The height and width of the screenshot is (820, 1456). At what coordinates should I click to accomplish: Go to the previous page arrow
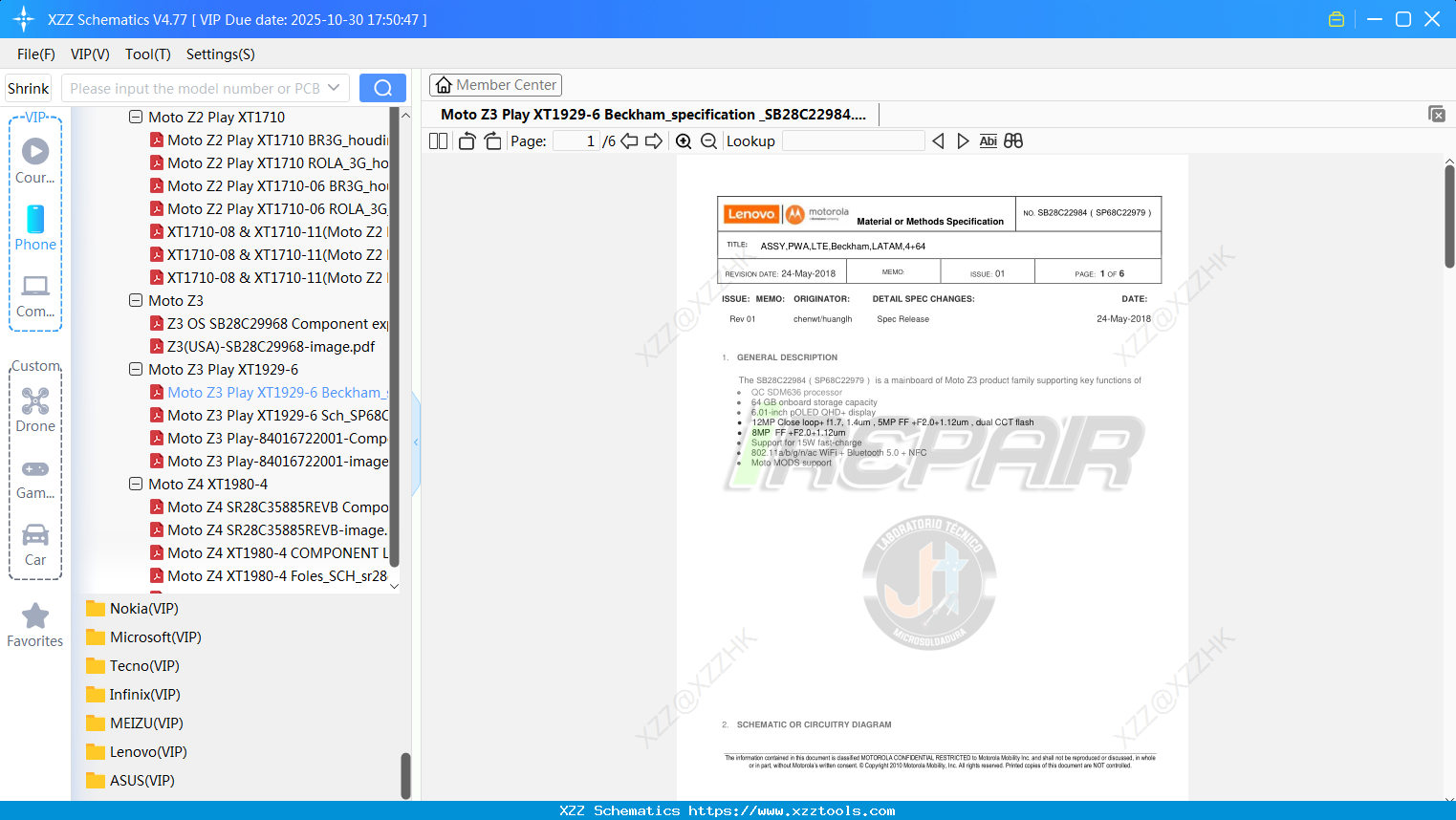point(629,140)
